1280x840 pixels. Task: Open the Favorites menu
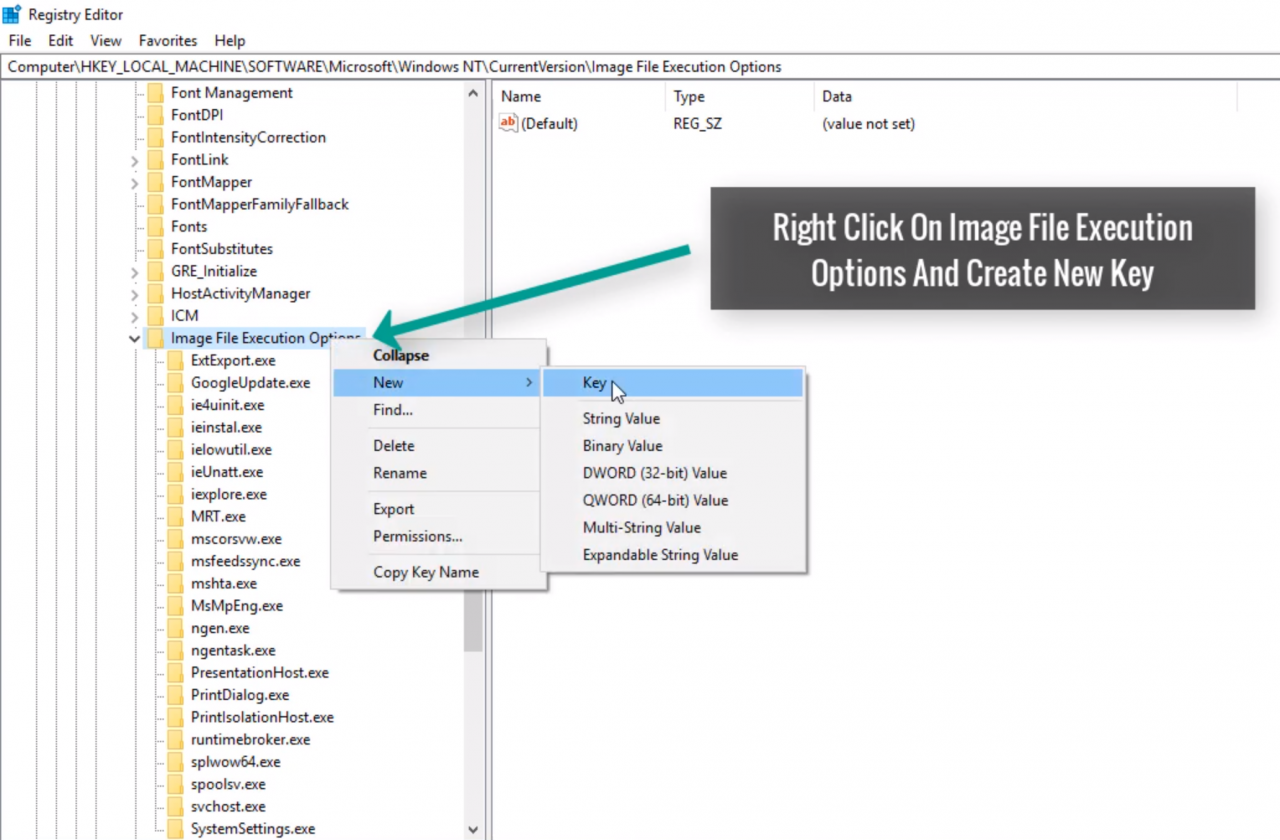point(168,41)
